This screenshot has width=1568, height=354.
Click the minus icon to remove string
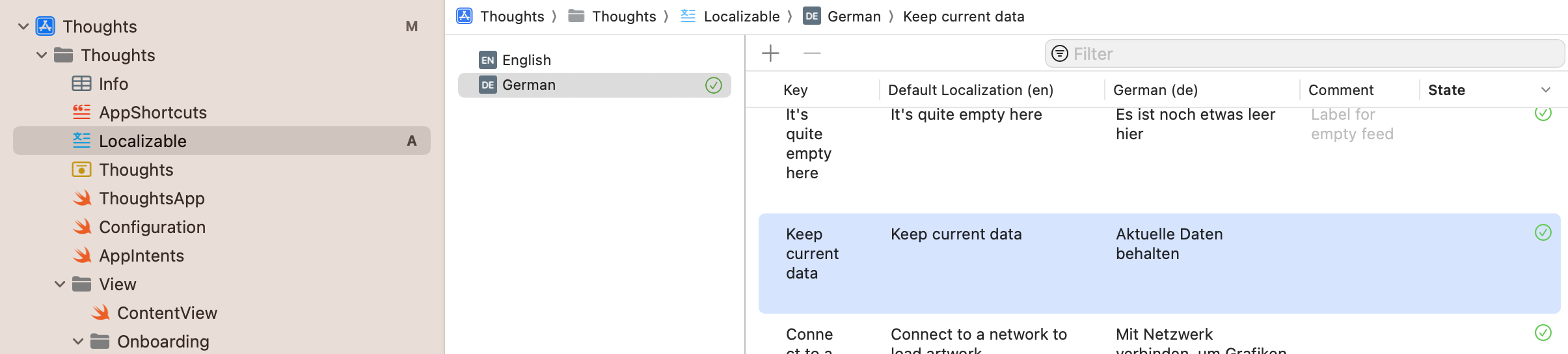click(811, 53)
